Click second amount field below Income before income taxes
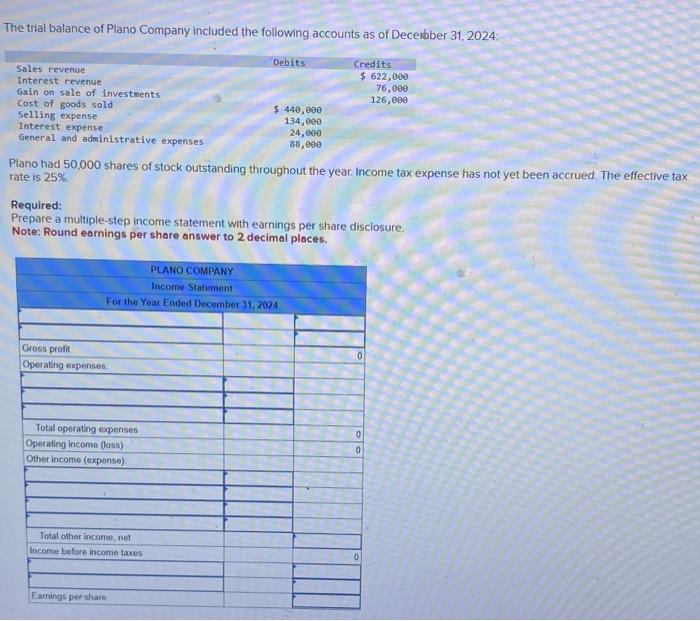700x621 pixels. click(327, 586)
